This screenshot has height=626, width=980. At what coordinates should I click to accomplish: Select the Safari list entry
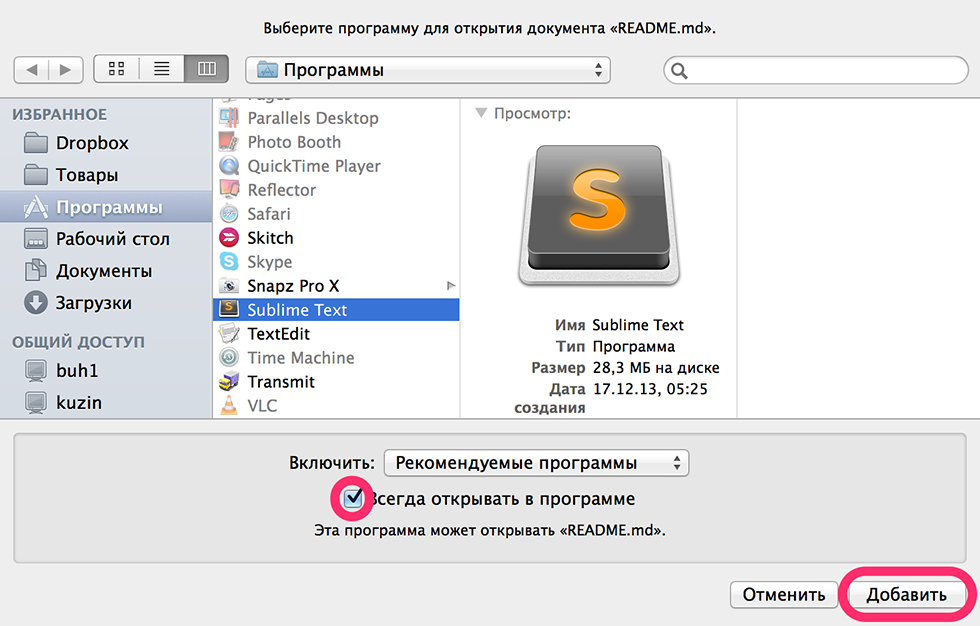click(336, 214)
